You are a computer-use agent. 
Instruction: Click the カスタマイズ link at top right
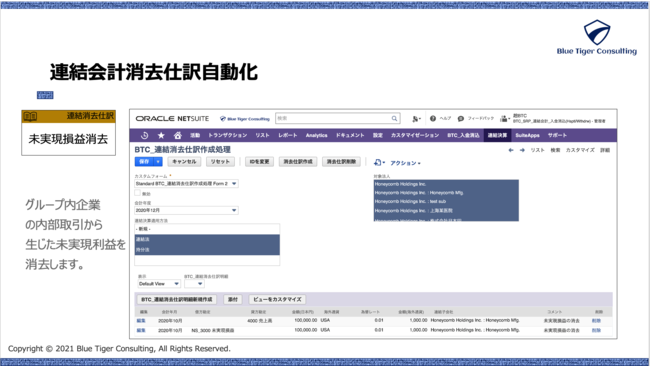click(580, 150)
